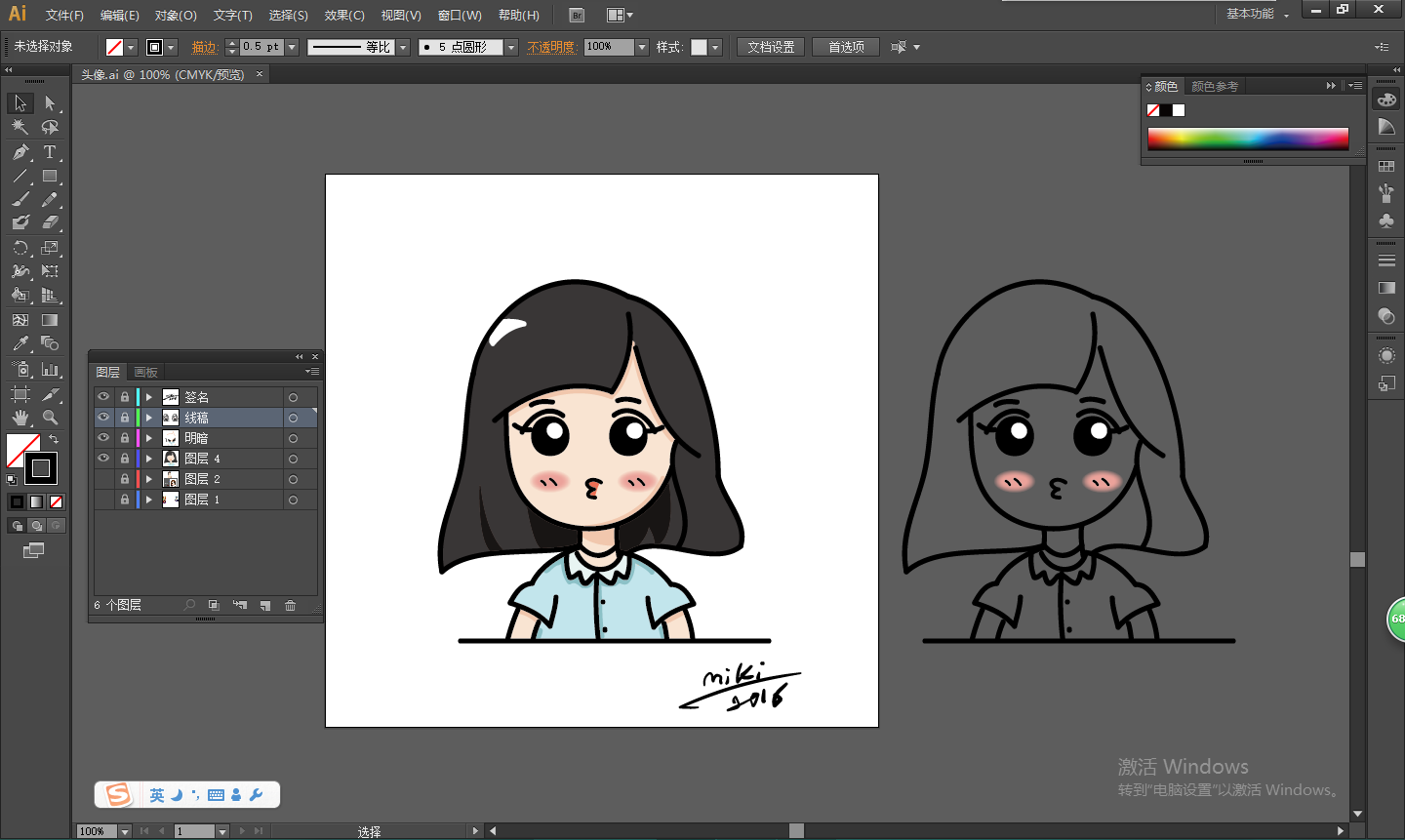Unlock the 签名 layer lock icon
The width and height of the screenshot is (1405, 840).
[x=125, y=397]
